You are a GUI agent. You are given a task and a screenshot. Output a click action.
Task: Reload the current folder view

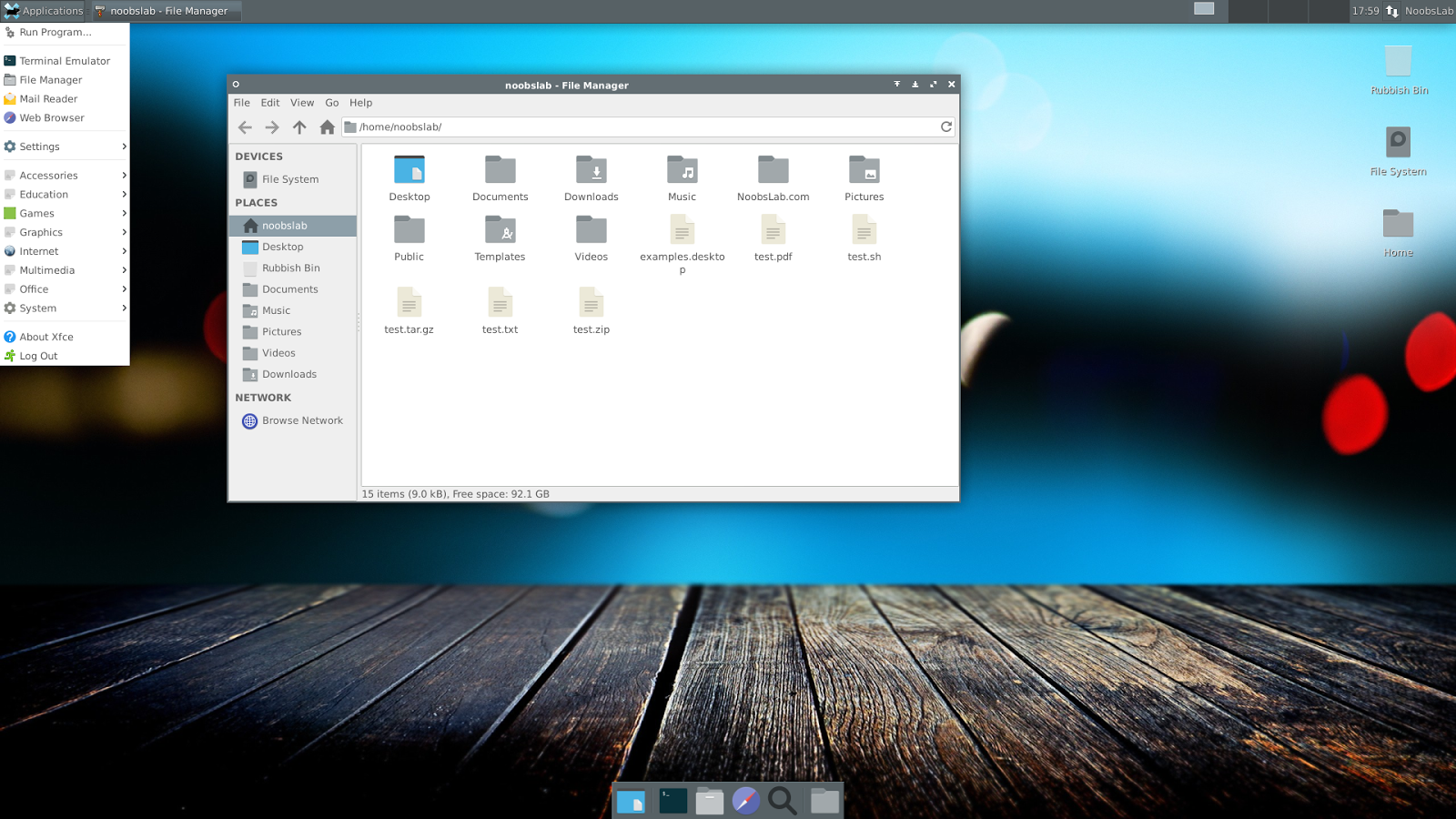(946, 126)
